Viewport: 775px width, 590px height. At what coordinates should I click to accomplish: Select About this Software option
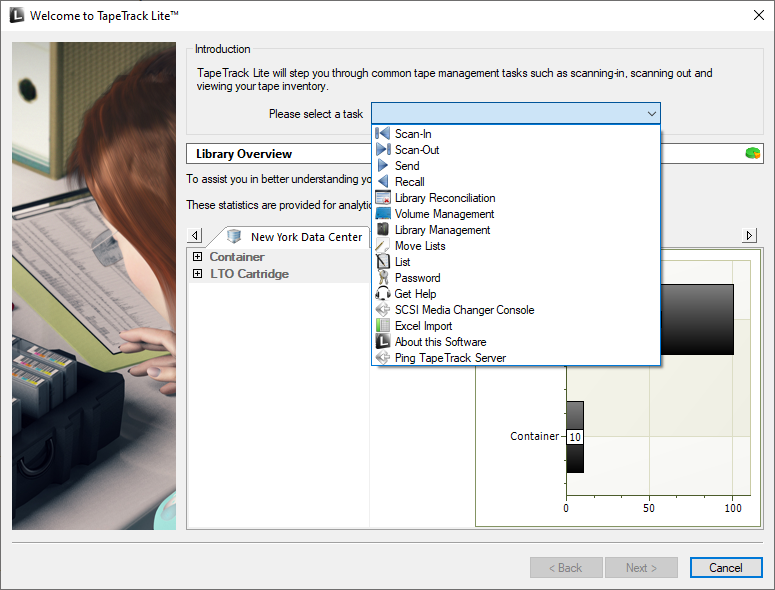pyautogui.click(x=516, y=341)
